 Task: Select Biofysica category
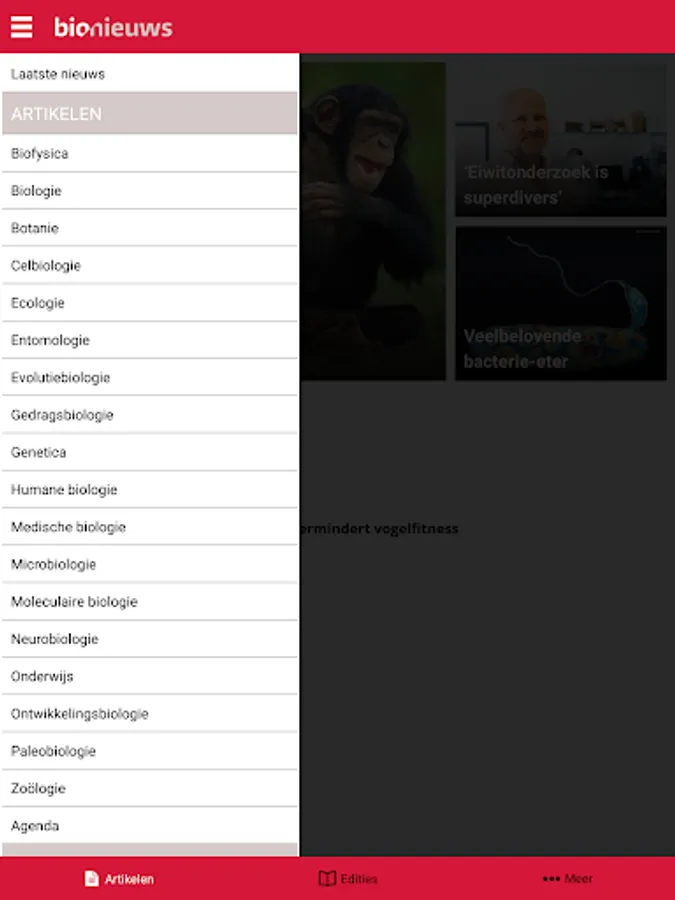pyautogui.click(x=150, y=153)
